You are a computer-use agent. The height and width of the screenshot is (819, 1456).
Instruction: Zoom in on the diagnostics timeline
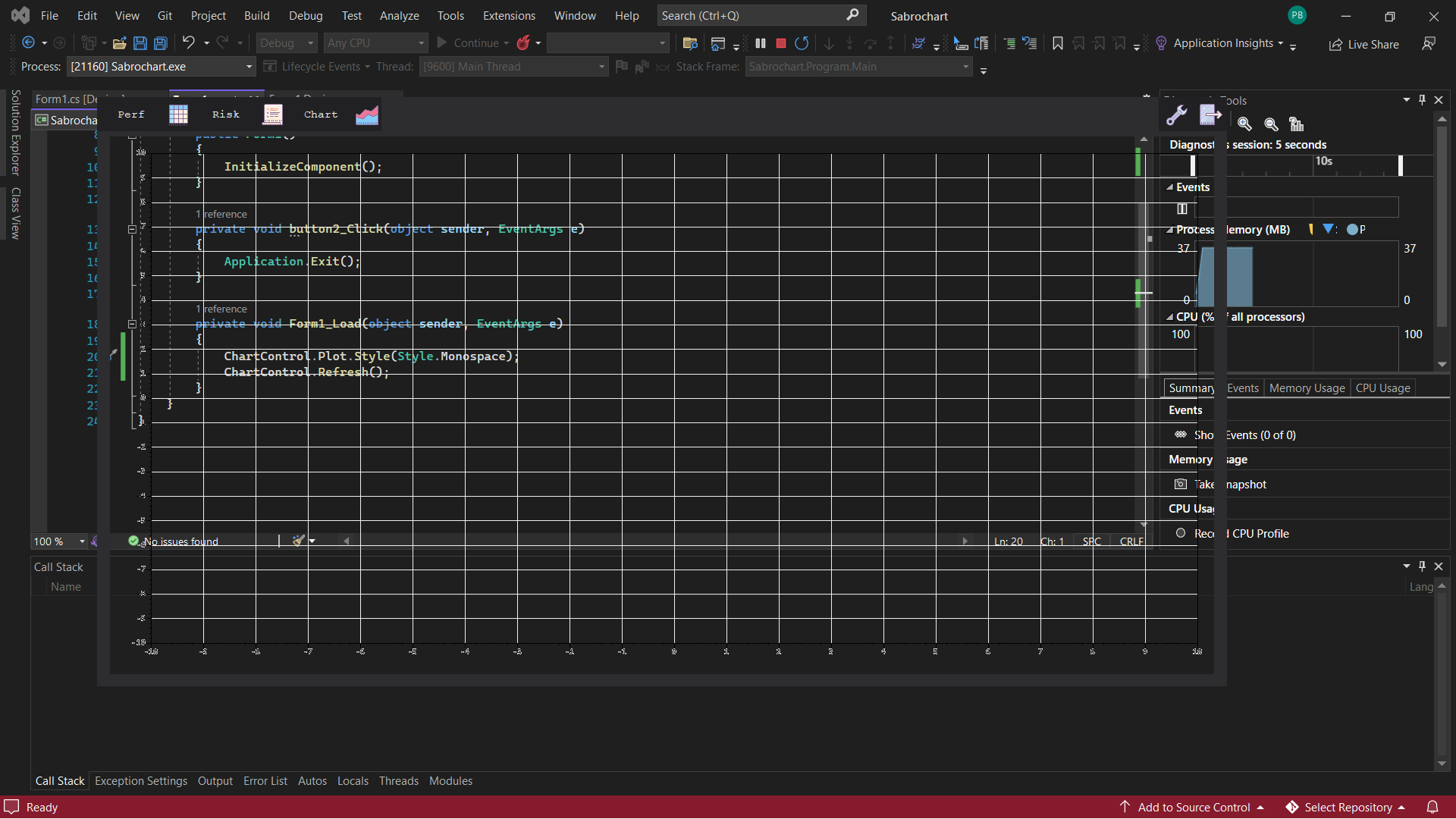pyautogui.click(x=1244, y=124)
